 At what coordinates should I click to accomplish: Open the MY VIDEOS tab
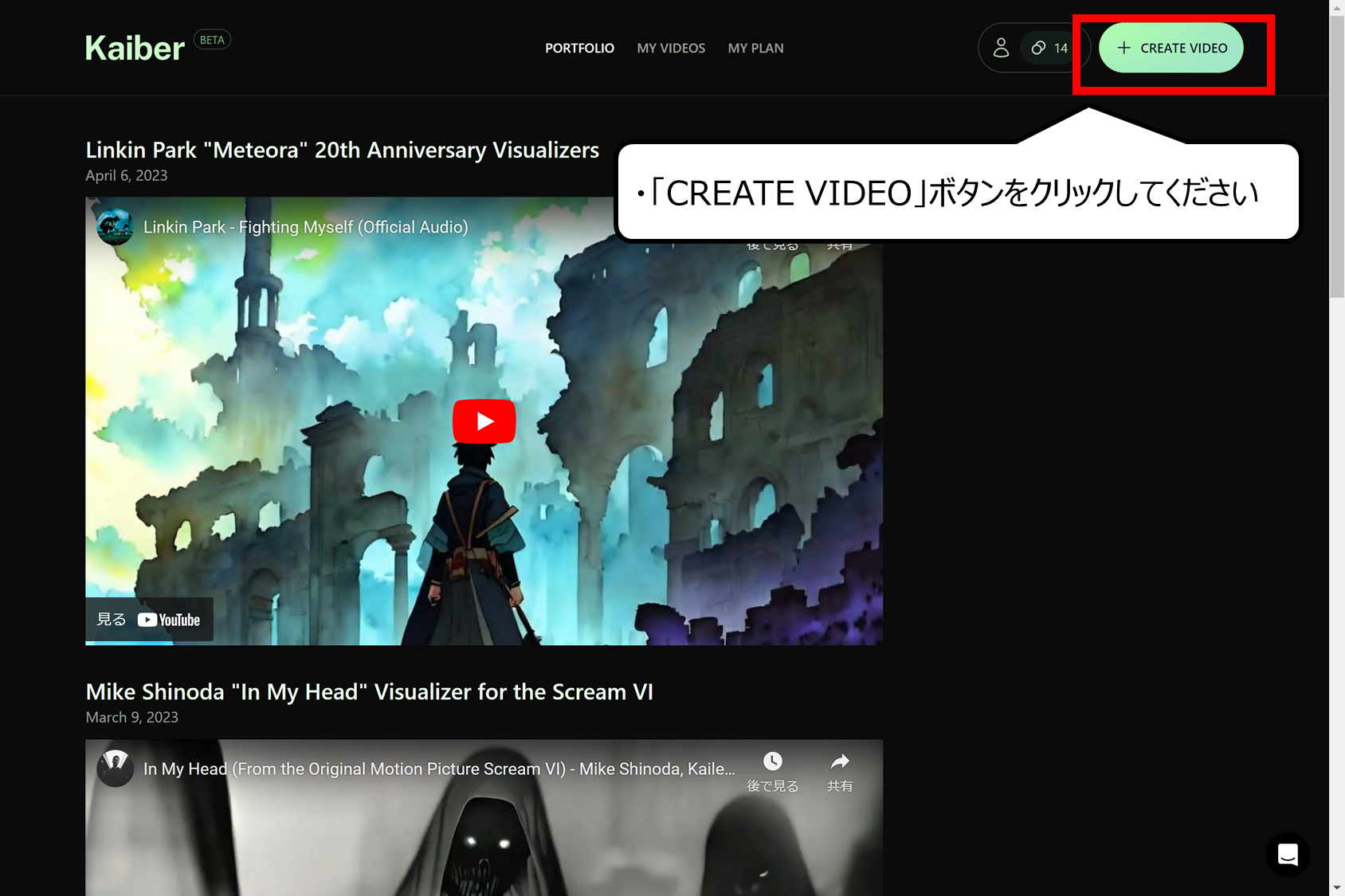[x=671, y=48]
